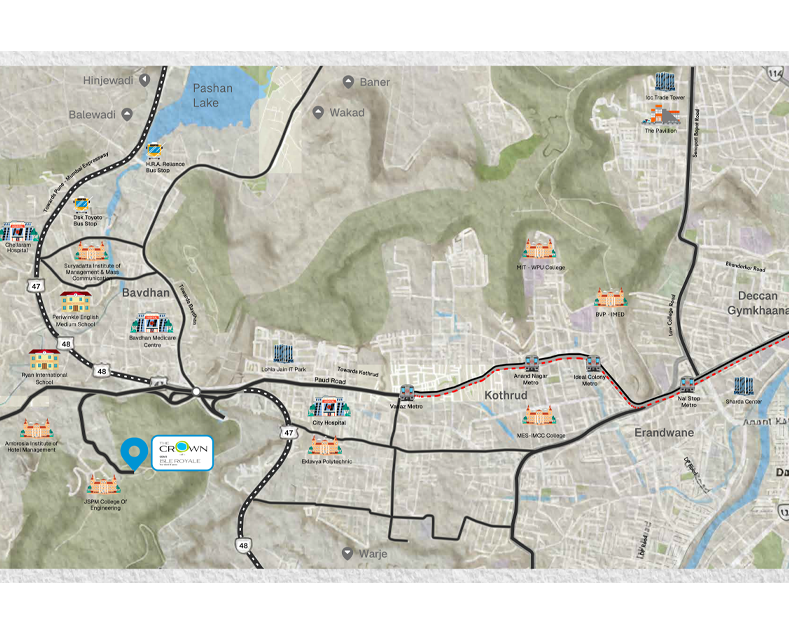Screen dimensions: 789x634
Task: Click the BVP - IMED building icon
Action: click(x=609, y=298)
